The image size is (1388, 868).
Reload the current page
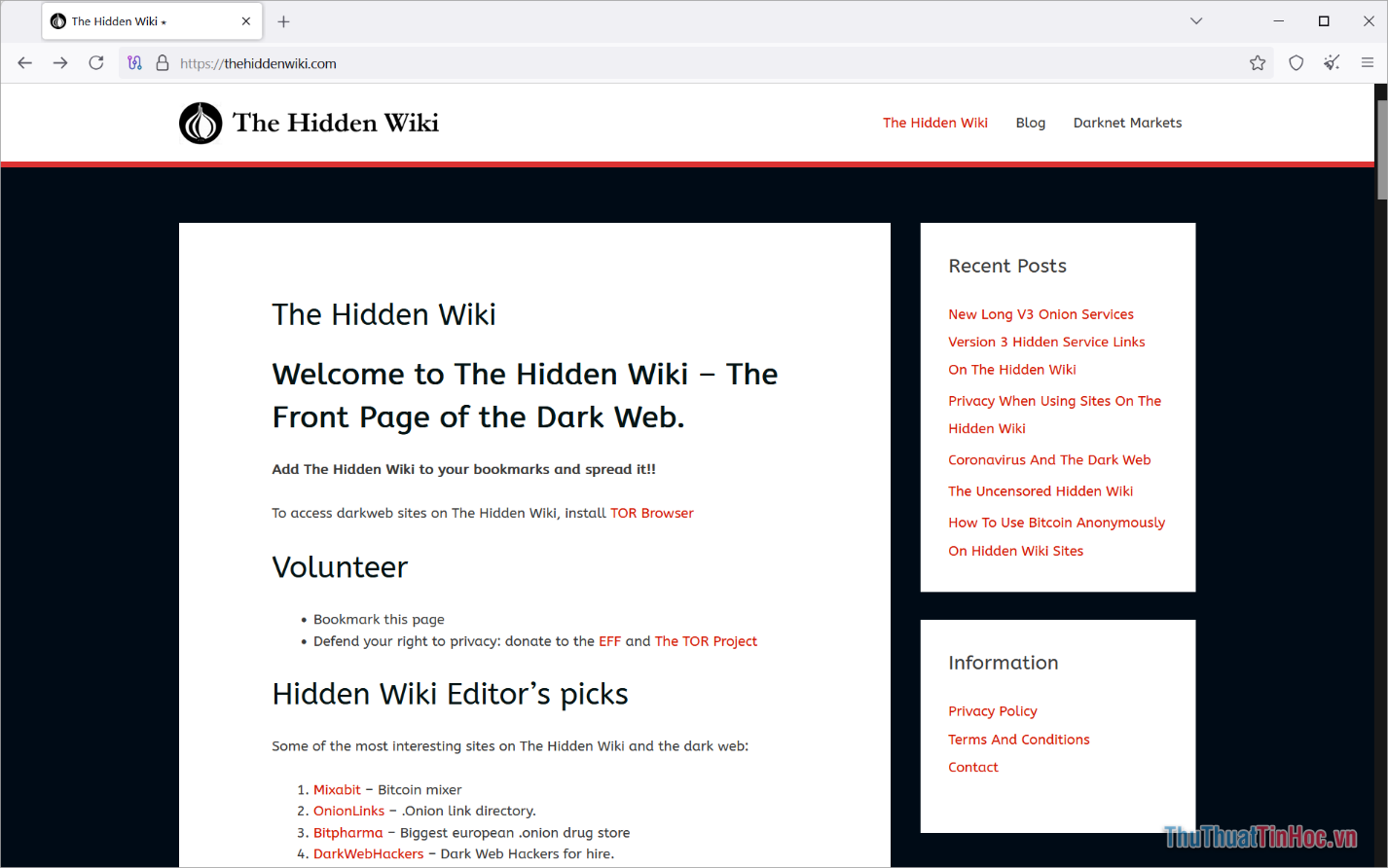96,63
